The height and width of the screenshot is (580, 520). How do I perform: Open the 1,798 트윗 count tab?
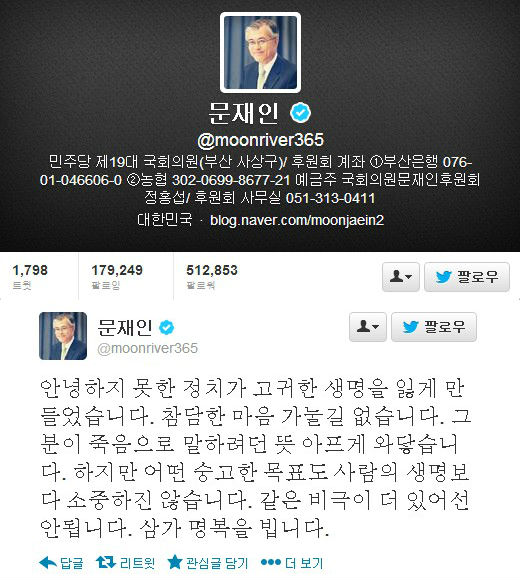[x=30, y=276]
